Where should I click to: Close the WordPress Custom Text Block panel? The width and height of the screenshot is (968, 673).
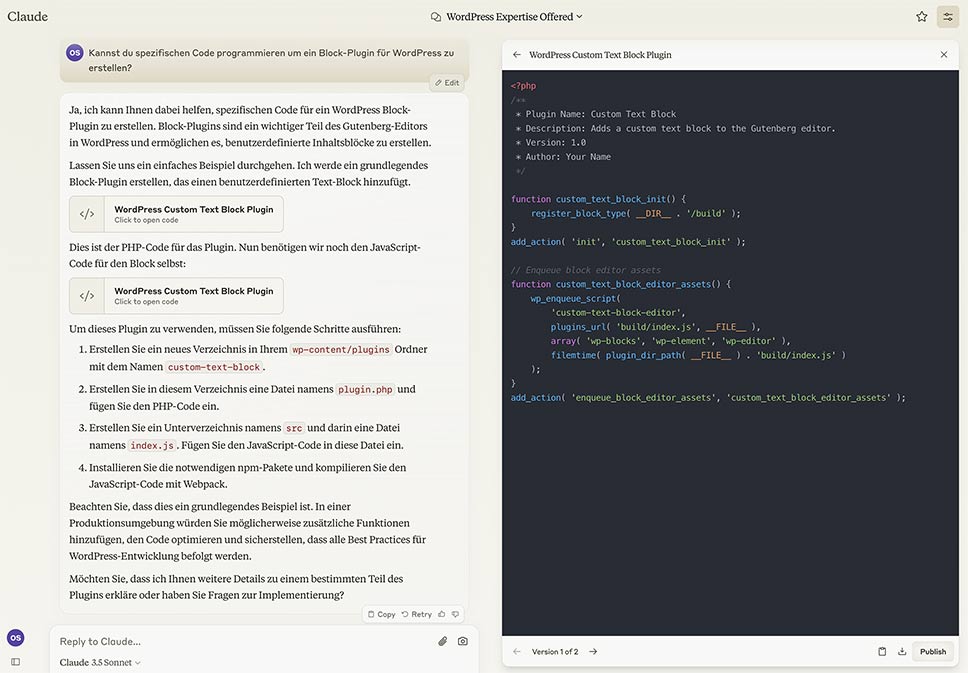pos(943,54)
